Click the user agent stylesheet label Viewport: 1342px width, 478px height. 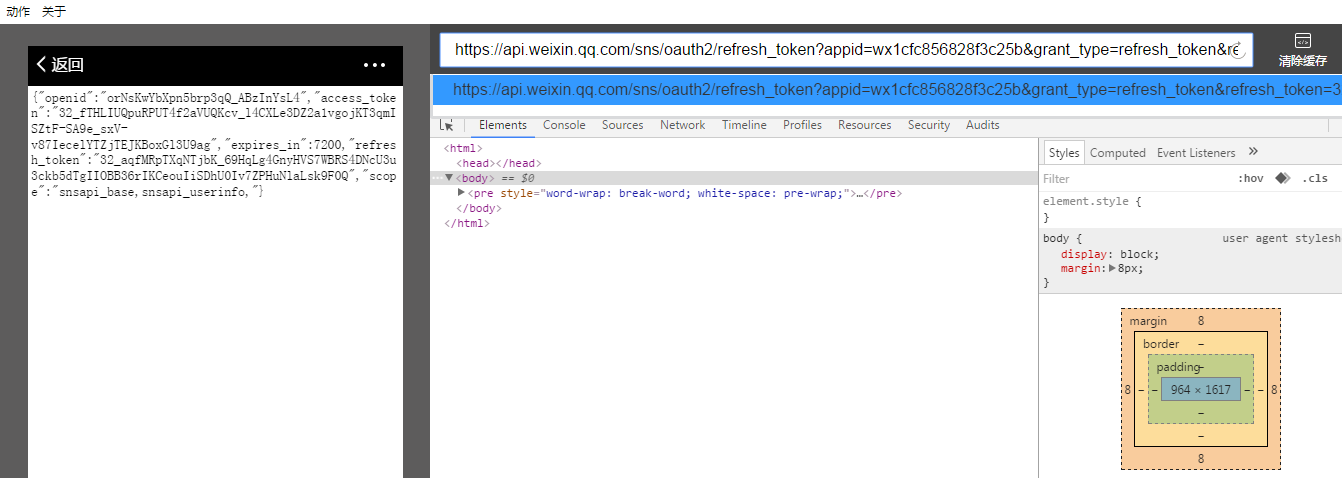coord(1281,239)
